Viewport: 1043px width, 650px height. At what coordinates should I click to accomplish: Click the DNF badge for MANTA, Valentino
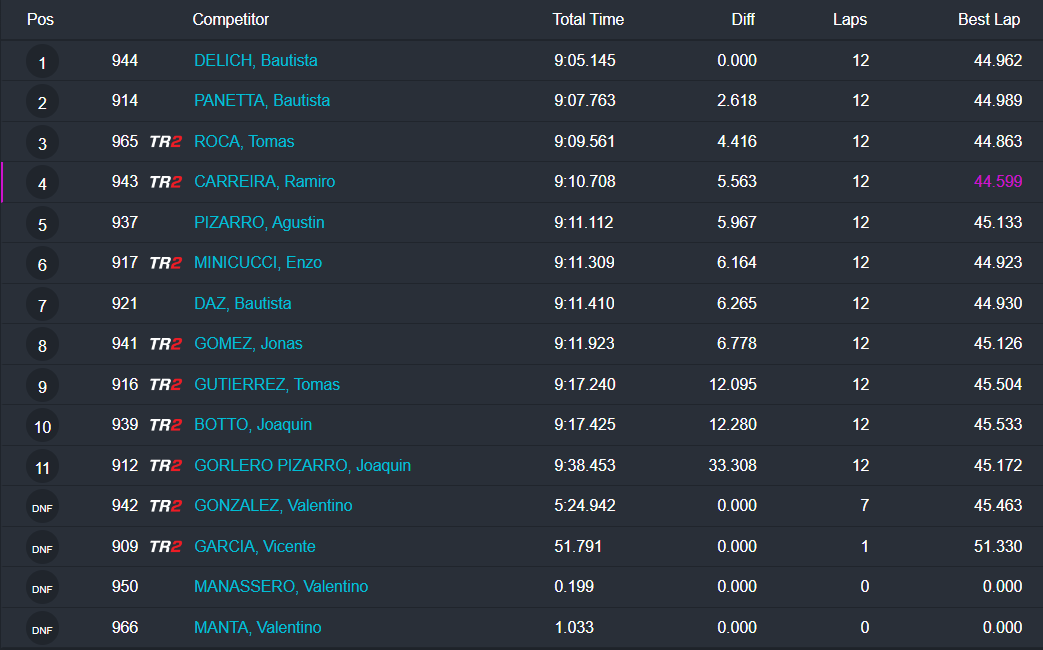(x=42, y=629)
